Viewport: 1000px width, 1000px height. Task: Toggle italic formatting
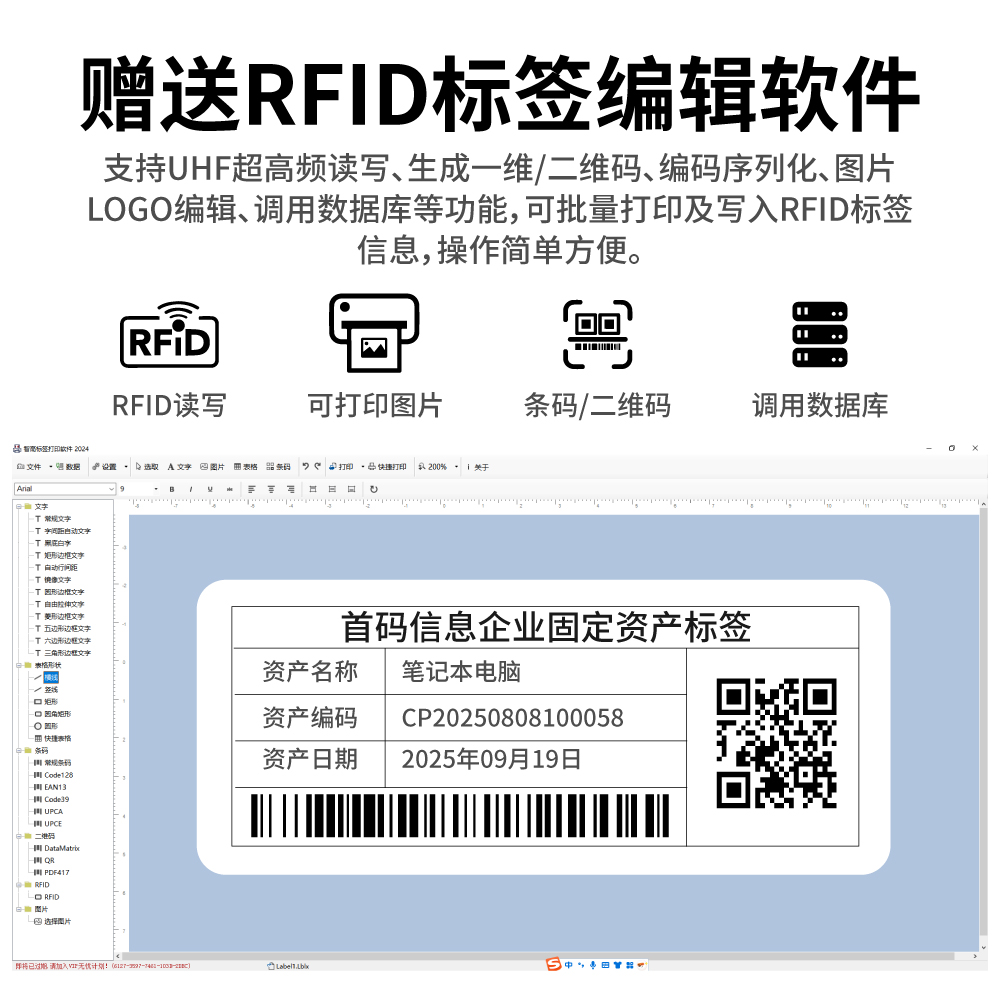[190, 489]
